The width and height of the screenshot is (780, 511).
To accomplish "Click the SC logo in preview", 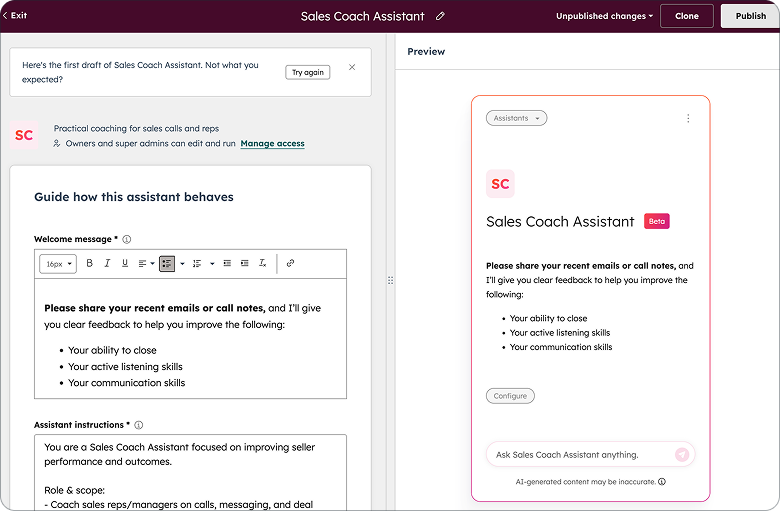I will tap(500, 184).
